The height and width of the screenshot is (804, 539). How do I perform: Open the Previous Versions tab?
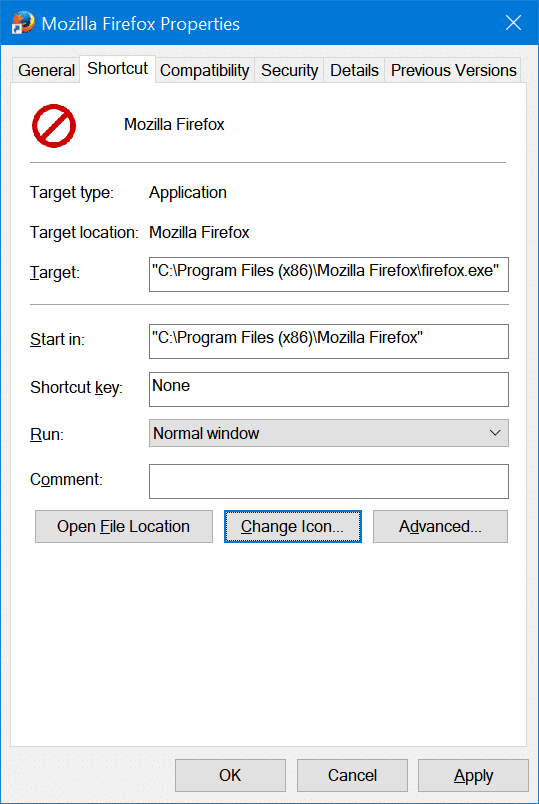453,70
